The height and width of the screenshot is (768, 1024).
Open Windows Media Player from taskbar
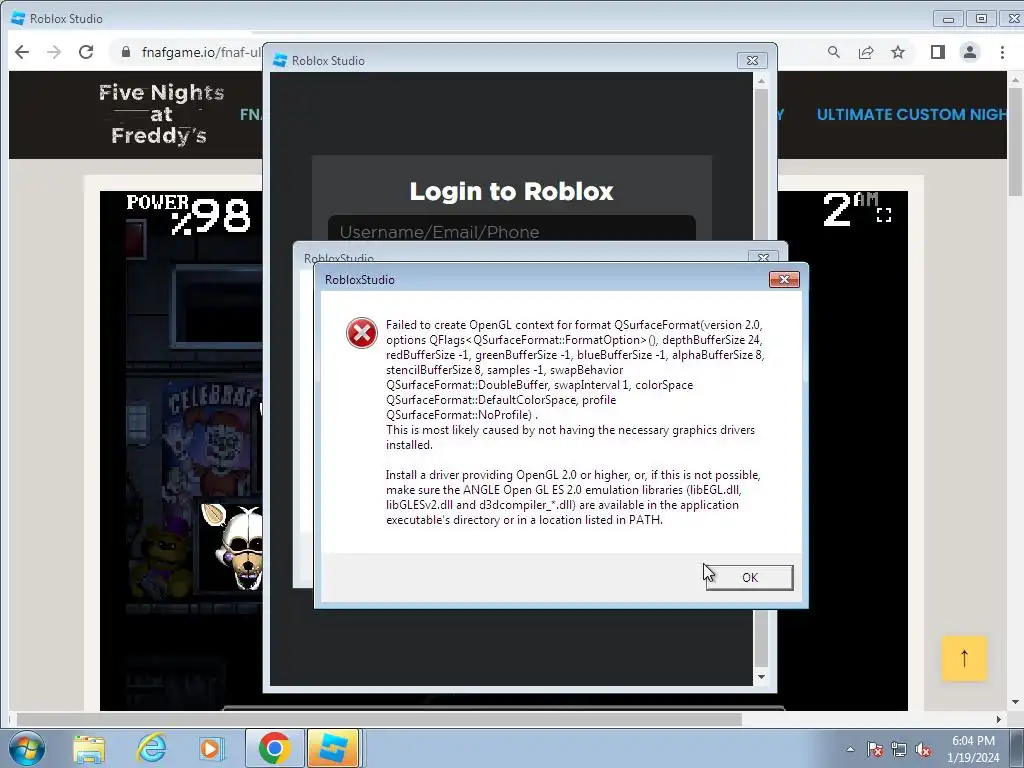coord(210,748)
